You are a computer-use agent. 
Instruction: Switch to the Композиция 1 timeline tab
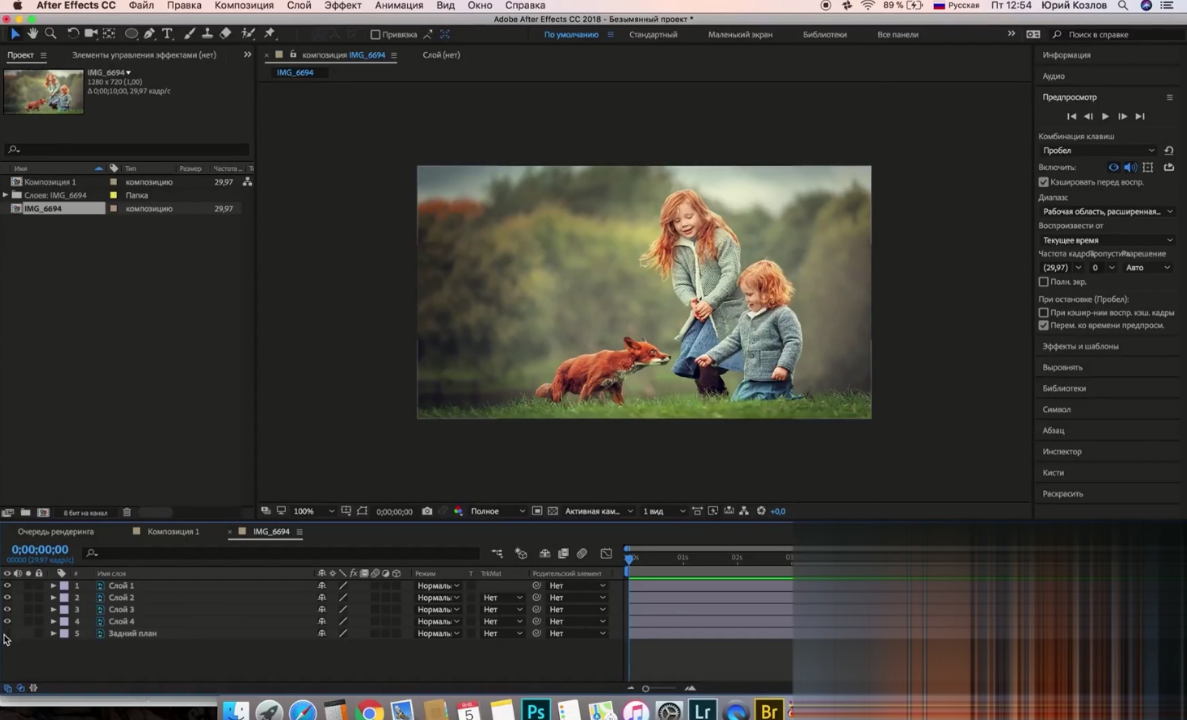(173, 532)
